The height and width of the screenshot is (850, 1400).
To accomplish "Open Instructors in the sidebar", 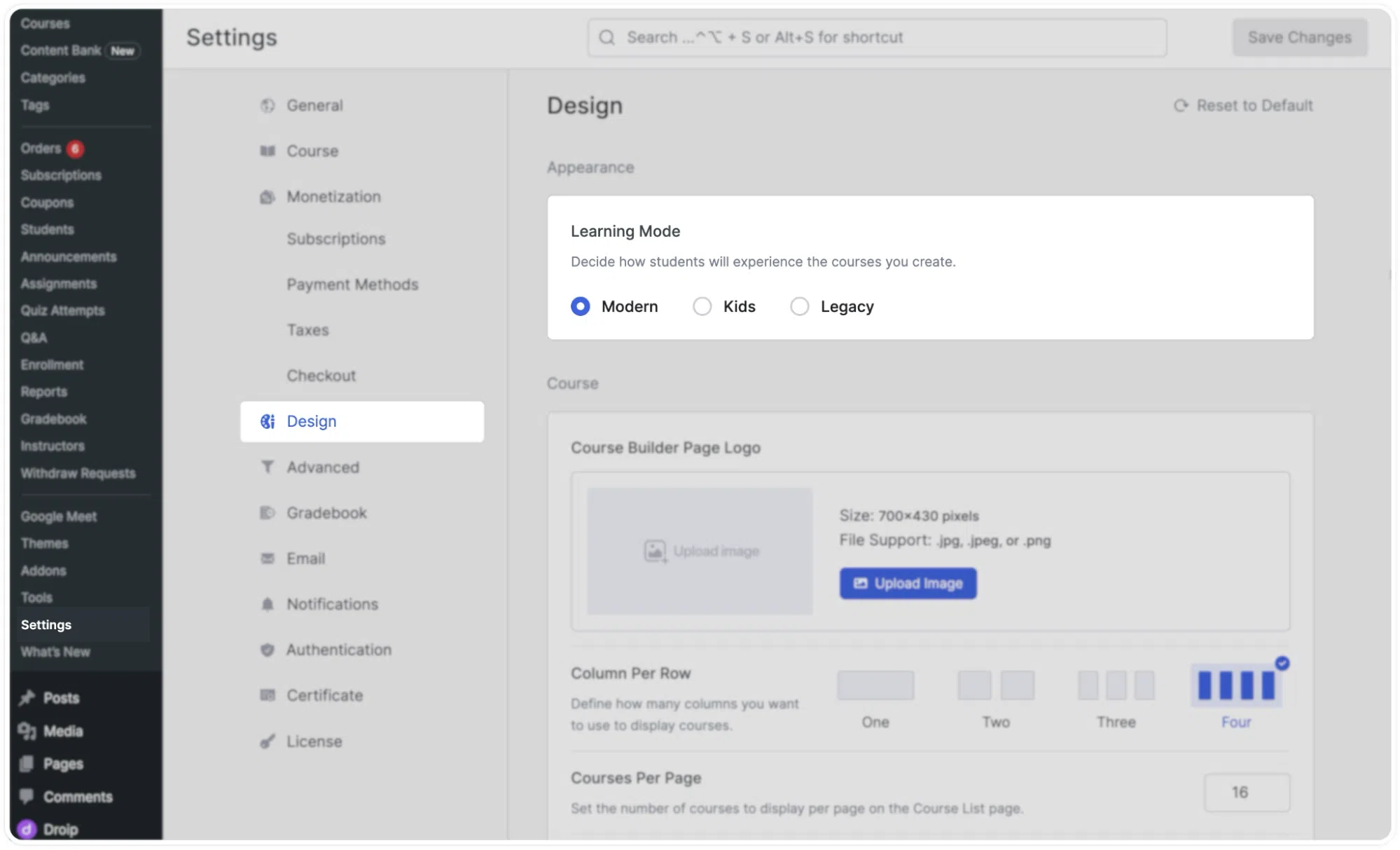I will [x=52, y=446].
